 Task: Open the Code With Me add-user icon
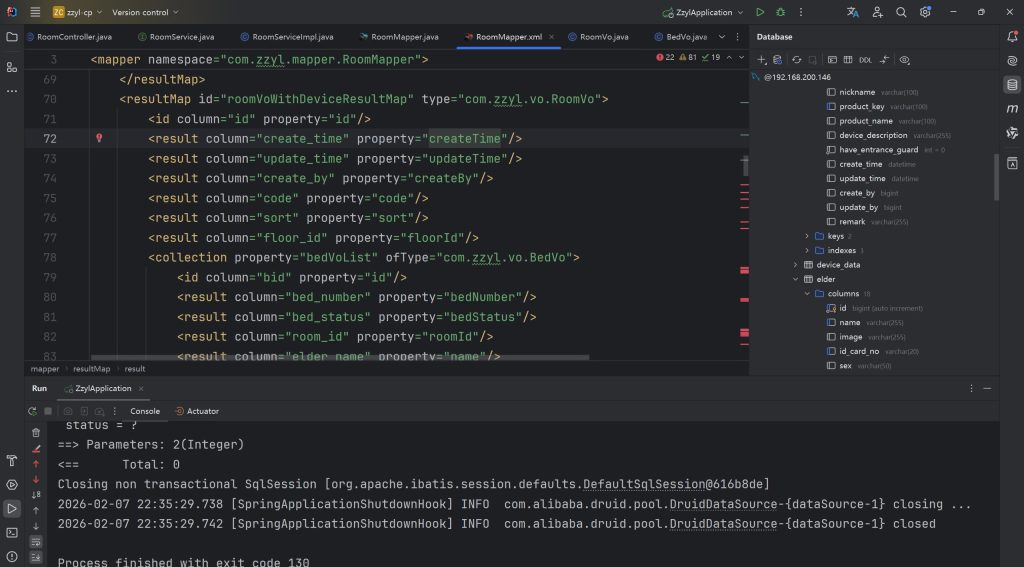(877, 12)
